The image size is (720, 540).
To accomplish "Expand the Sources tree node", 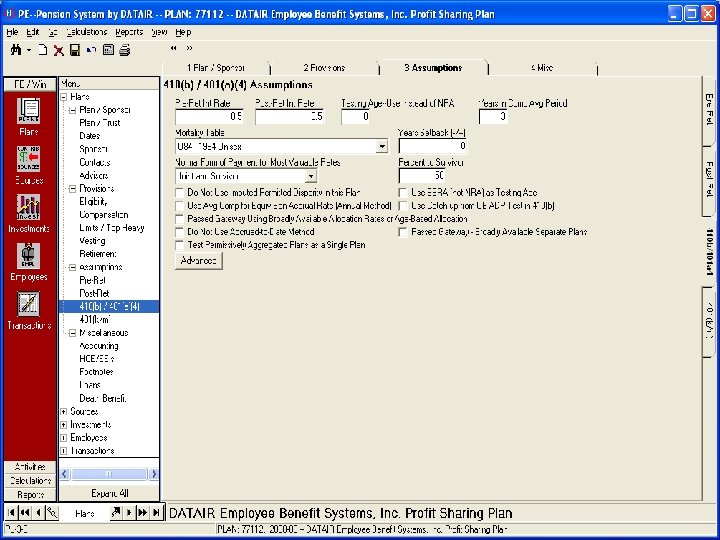I will click(x=64, y=411).
